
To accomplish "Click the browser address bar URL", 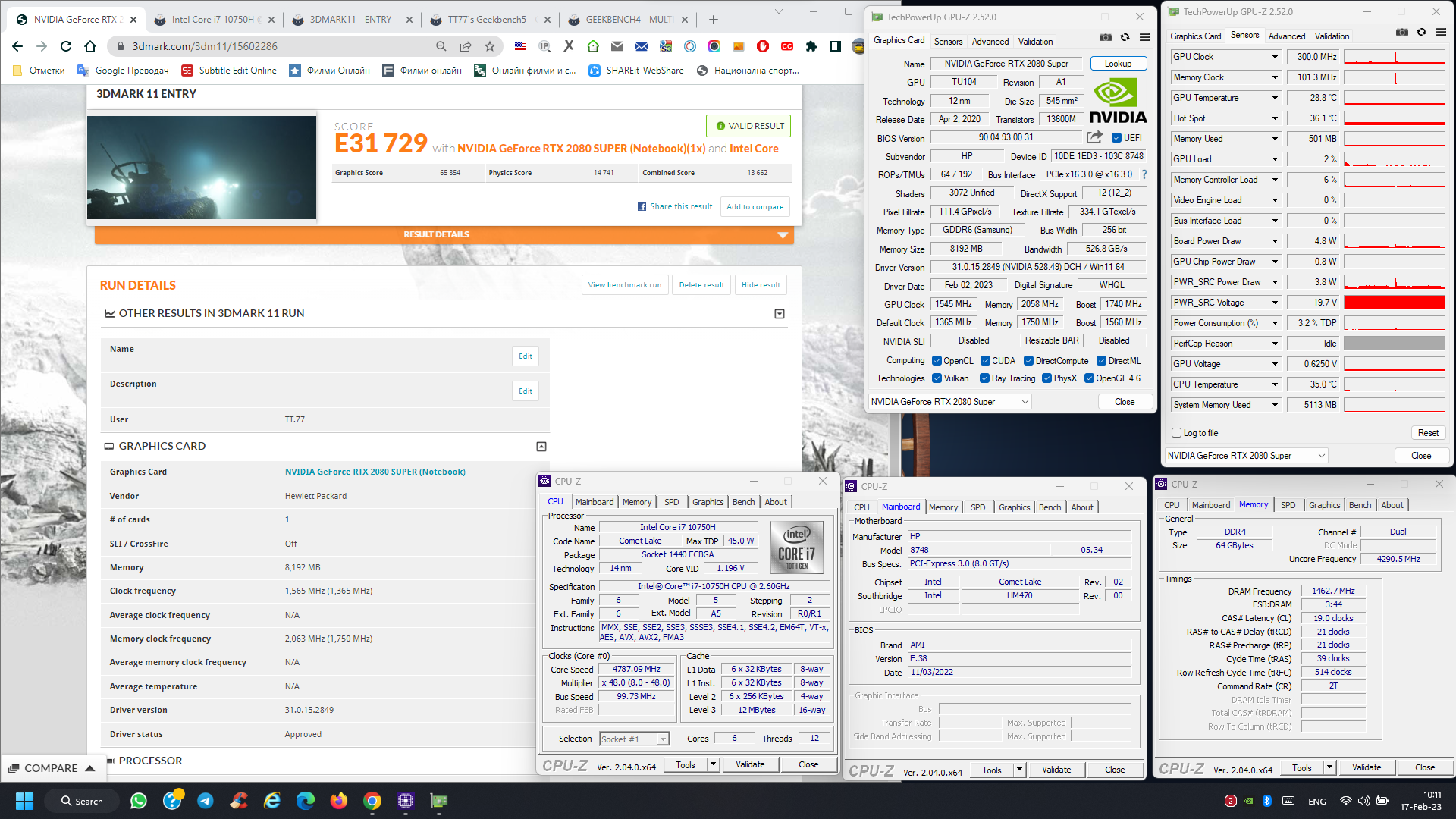I will pyautogui.click(x=205, y=46).
